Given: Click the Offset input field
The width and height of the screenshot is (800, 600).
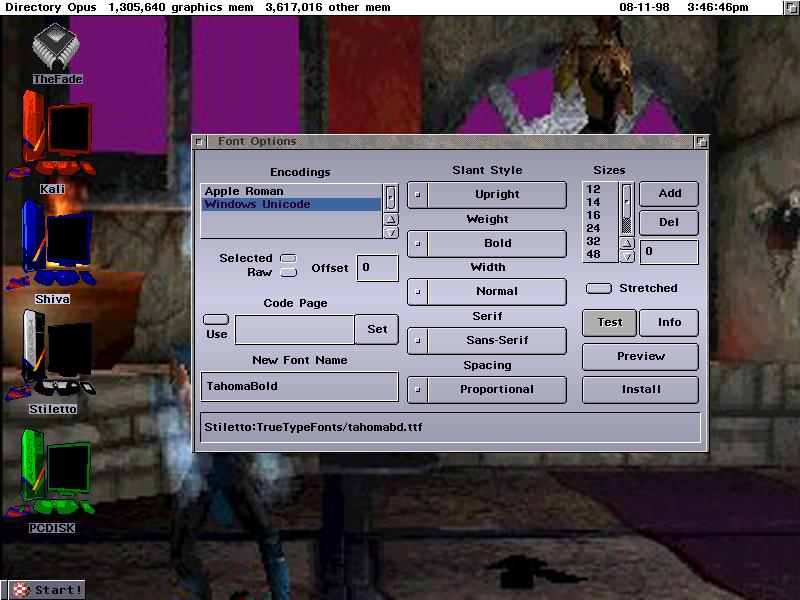Looking at the screenshot, I should pos(377,268).
